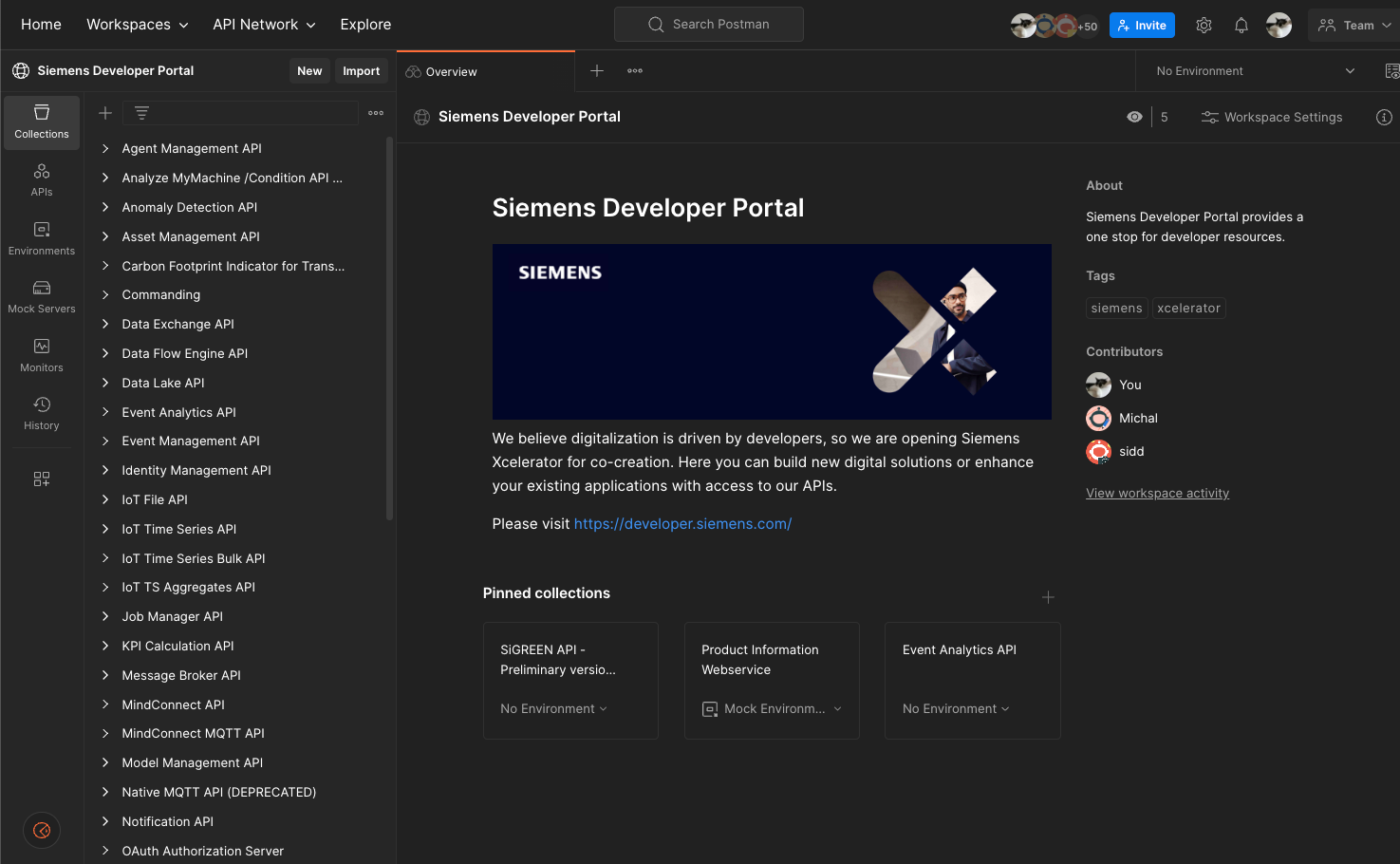
Task: Expand the MindConnect API collection
Action: click(105, 704)
